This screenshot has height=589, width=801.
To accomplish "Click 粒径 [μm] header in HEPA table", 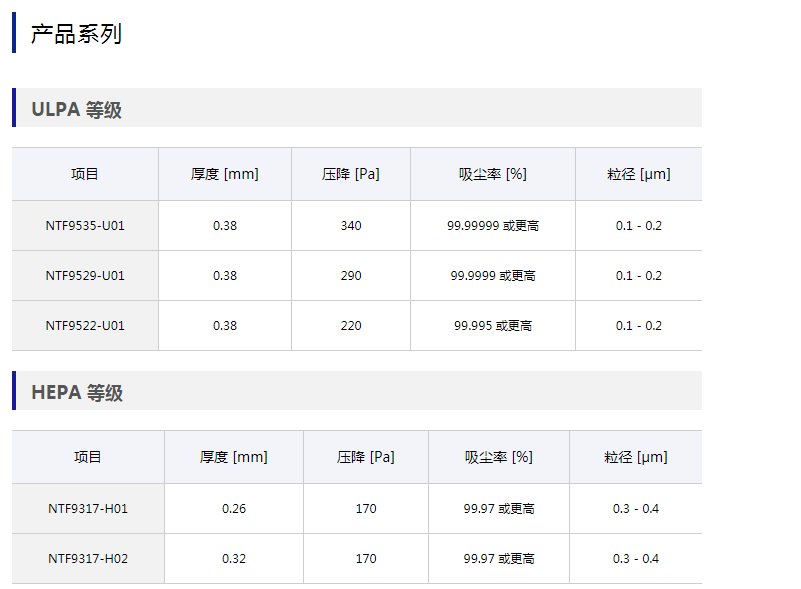I will click(636, 457).
